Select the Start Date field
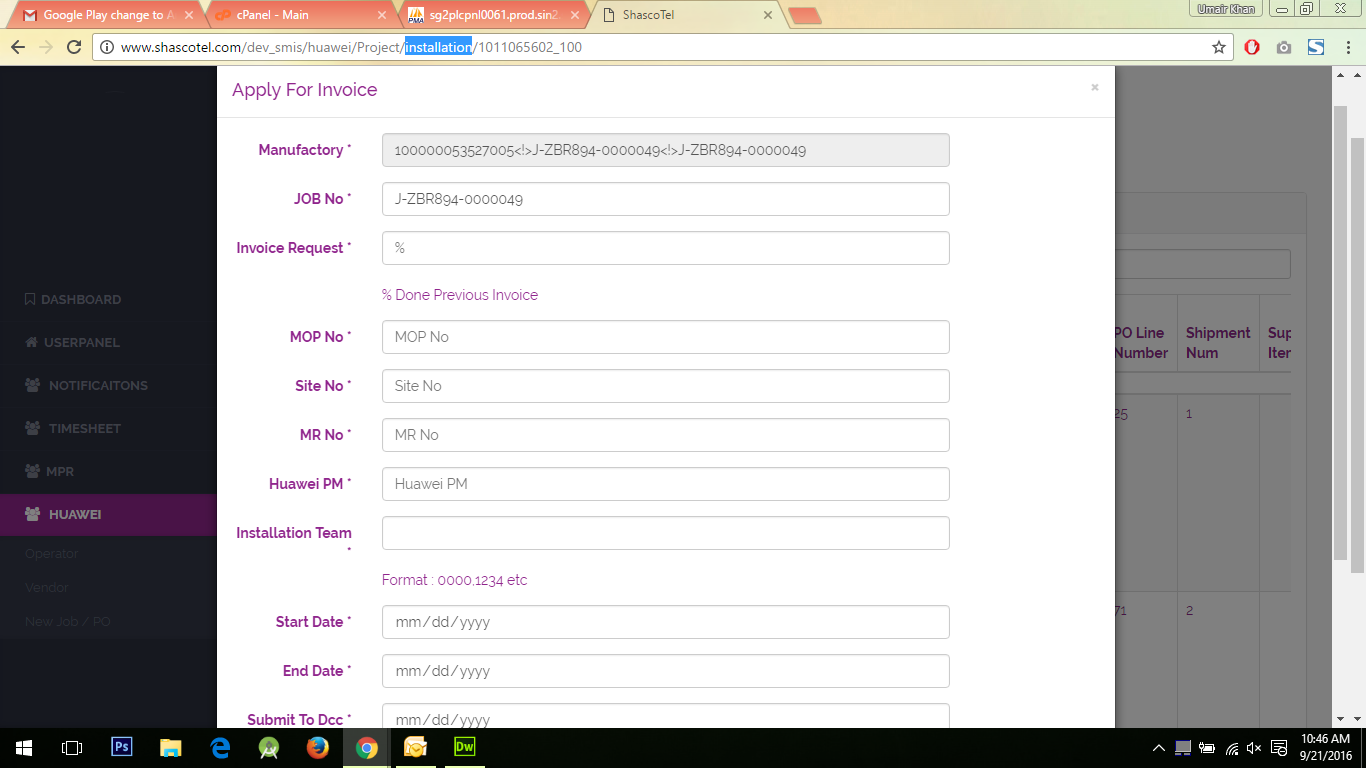The image size is (1366, 768). click(665, 622)
